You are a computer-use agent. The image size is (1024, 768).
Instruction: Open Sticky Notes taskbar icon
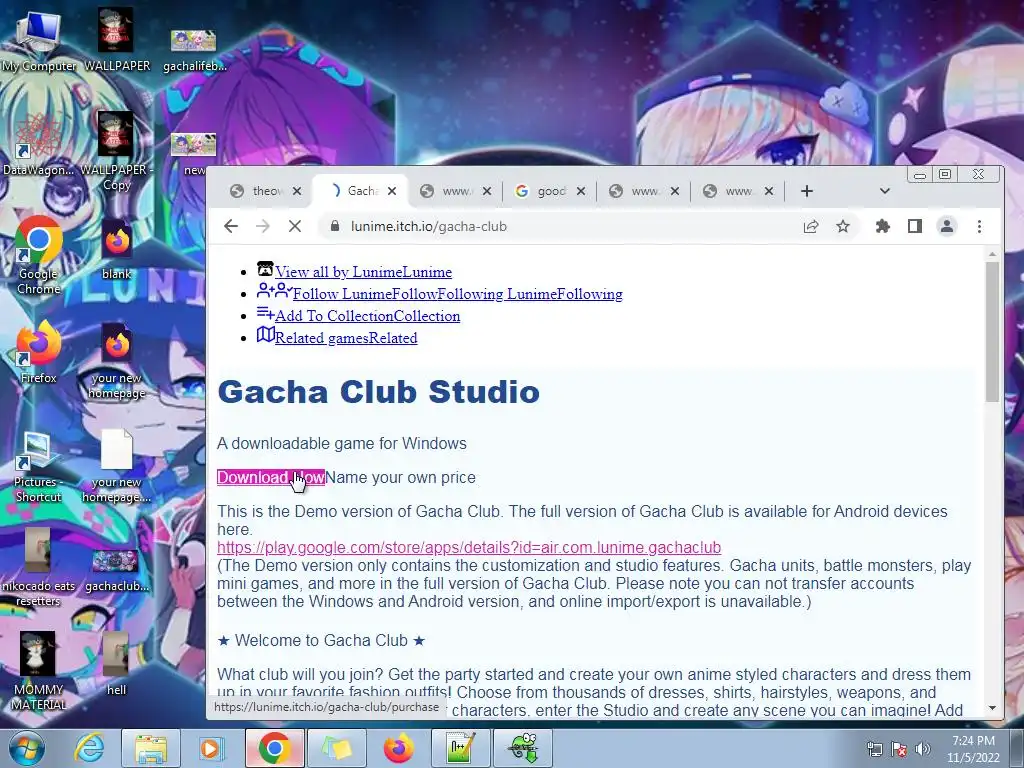pyautogui.click(x=336, y=748)
